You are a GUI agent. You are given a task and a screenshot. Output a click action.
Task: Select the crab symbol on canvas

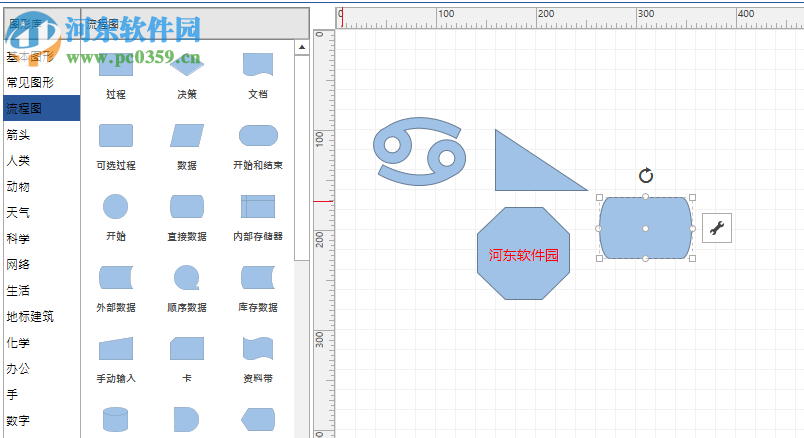coord(419,151)
